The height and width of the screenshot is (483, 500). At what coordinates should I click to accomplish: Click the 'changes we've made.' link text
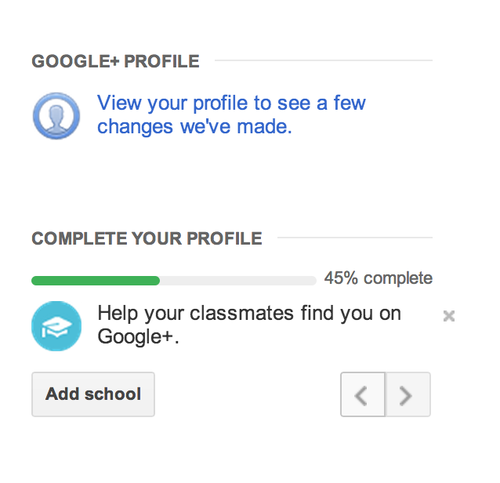tap(194, 127)
